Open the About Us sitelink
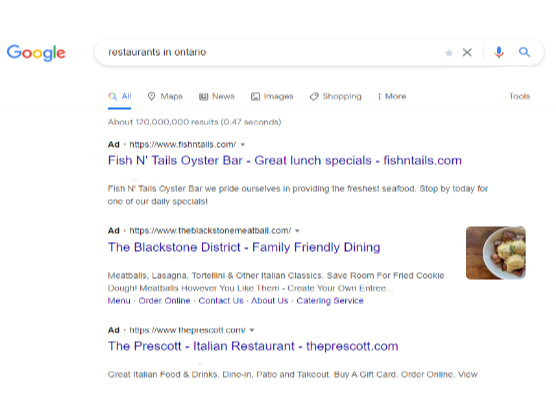Viewport: 556px width, 398px height. coord(269,301)
